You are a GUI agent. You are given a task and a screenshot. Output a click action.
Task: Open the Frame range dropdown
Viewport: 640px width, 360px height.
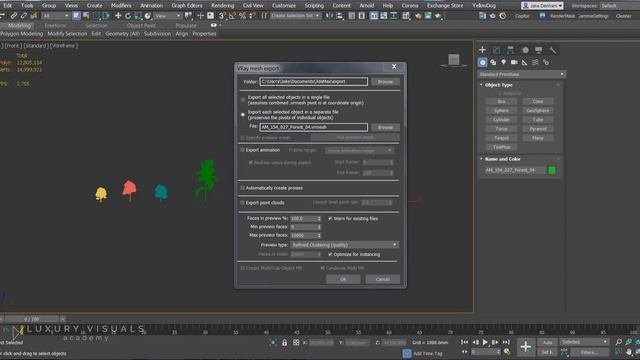pos(359,151)
